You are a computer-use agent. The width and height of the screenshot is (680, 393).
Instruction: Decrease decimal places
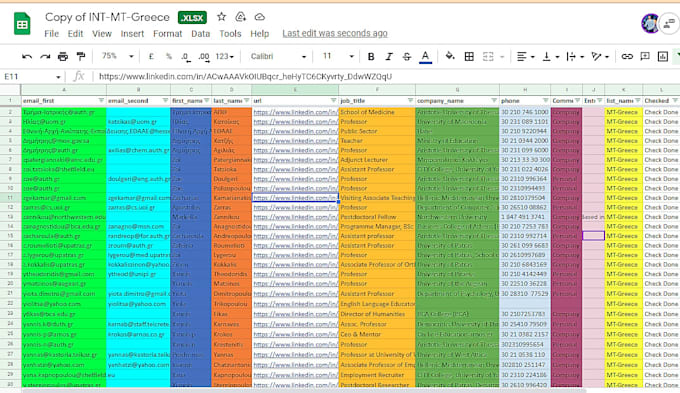pyautogui.click(x=186, y=56)
